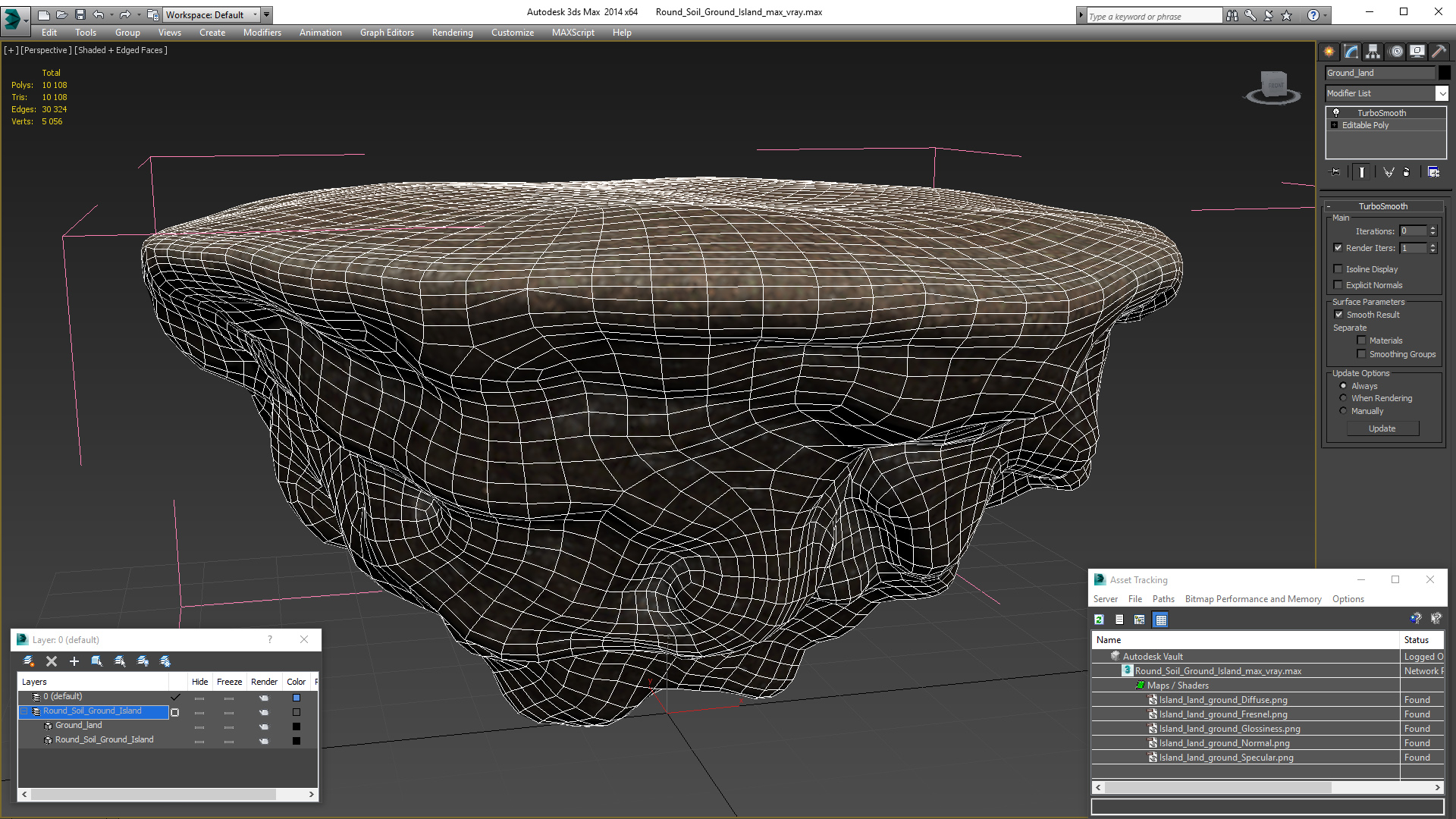Click Add Selected Objects plus icon in Layer window

coord(74,661)
